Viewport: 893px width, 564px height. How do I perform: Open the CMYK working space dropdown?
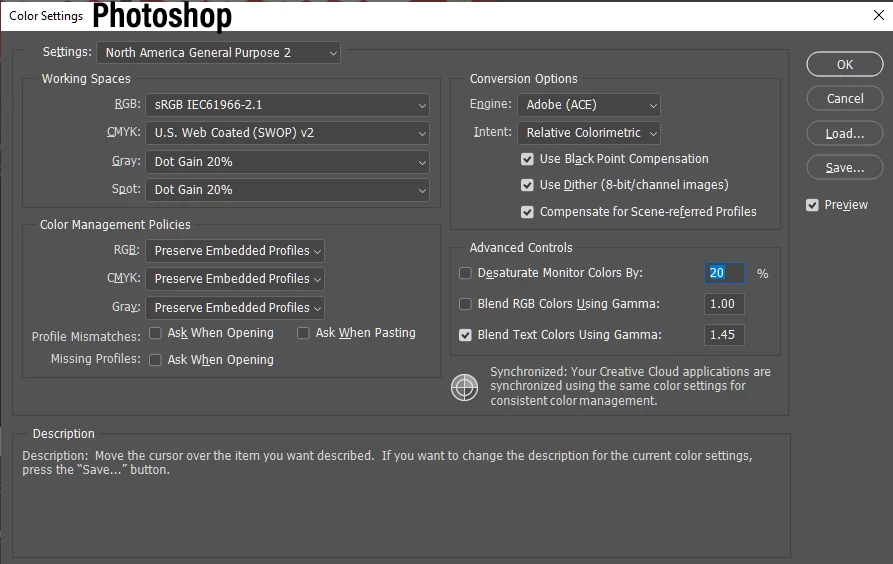pyautogui.click(x=288, y=133)
